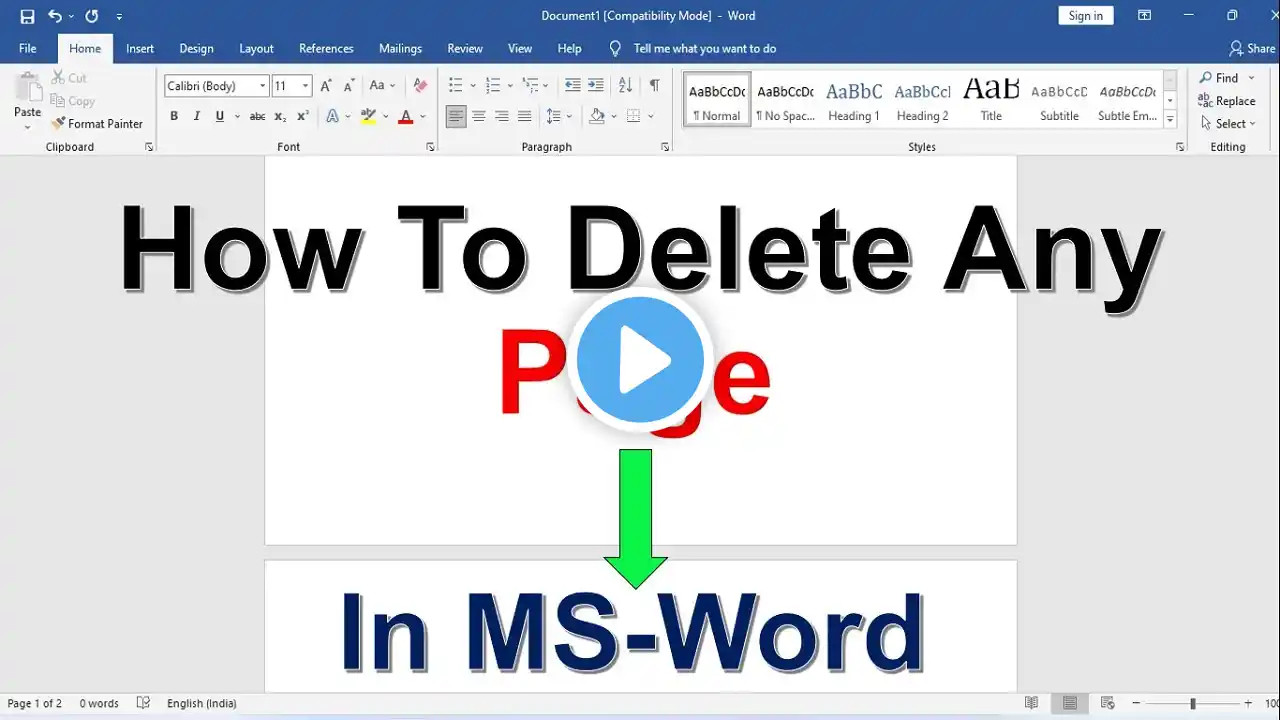Click the Redo/Repeat icon
The image size is (1280, 720).
[x=92, y=16]
